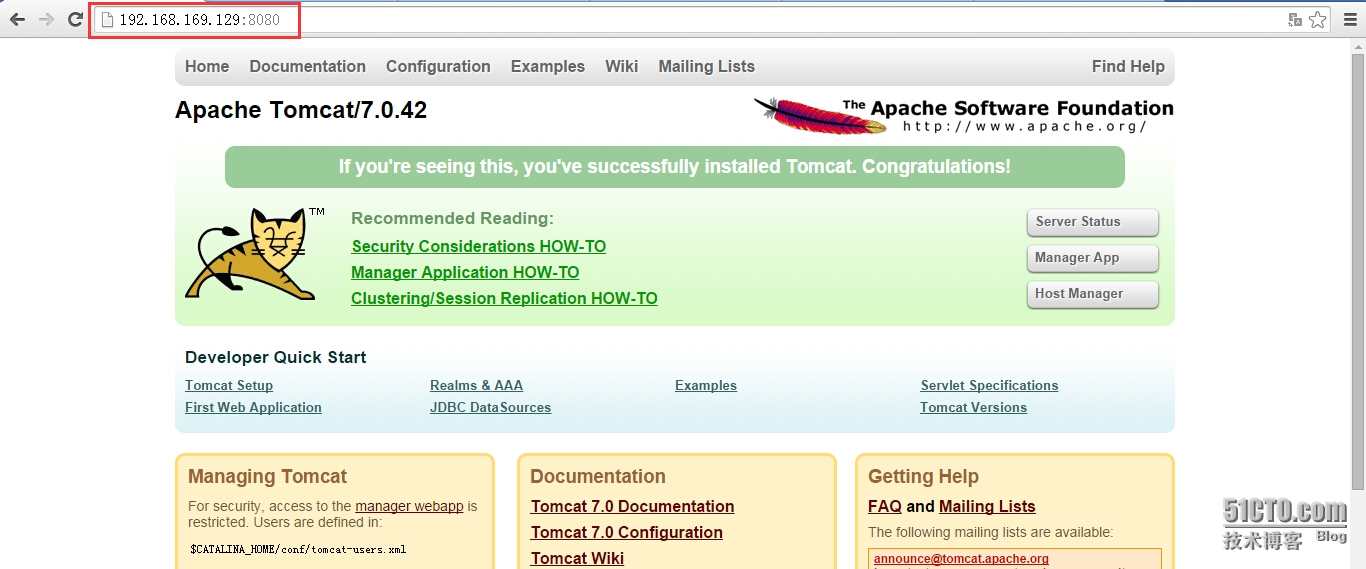The height and width of the screenshot is (569, 1366).
Task: Open the Tomcat Setup link
Action: pyautogui.click(x=229, y=385)
